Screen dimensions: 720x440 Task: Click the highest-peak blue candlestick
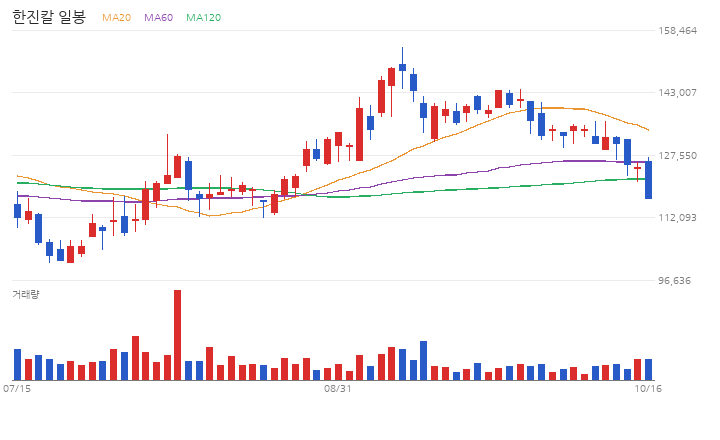(x=402, y=68)
